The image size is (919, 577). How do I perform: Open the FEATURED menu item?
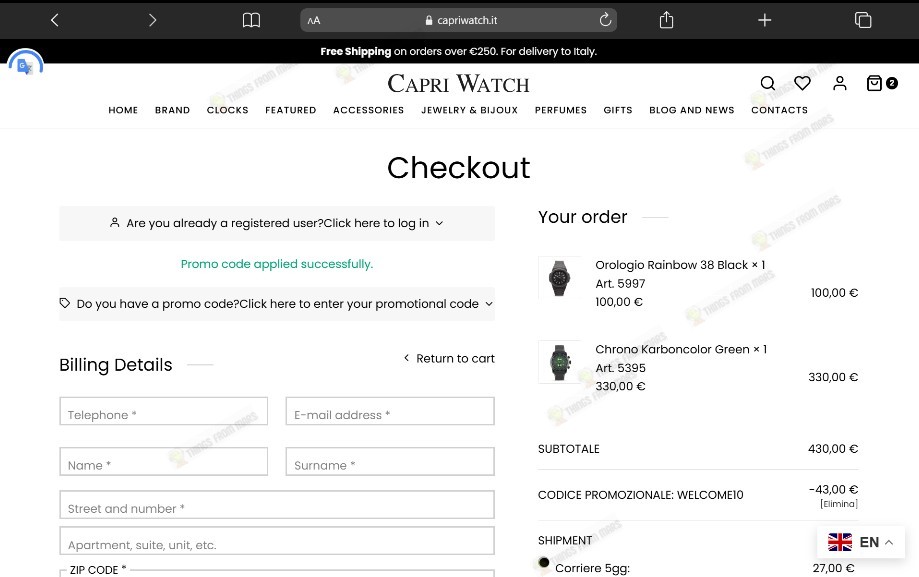click(291, 110)
